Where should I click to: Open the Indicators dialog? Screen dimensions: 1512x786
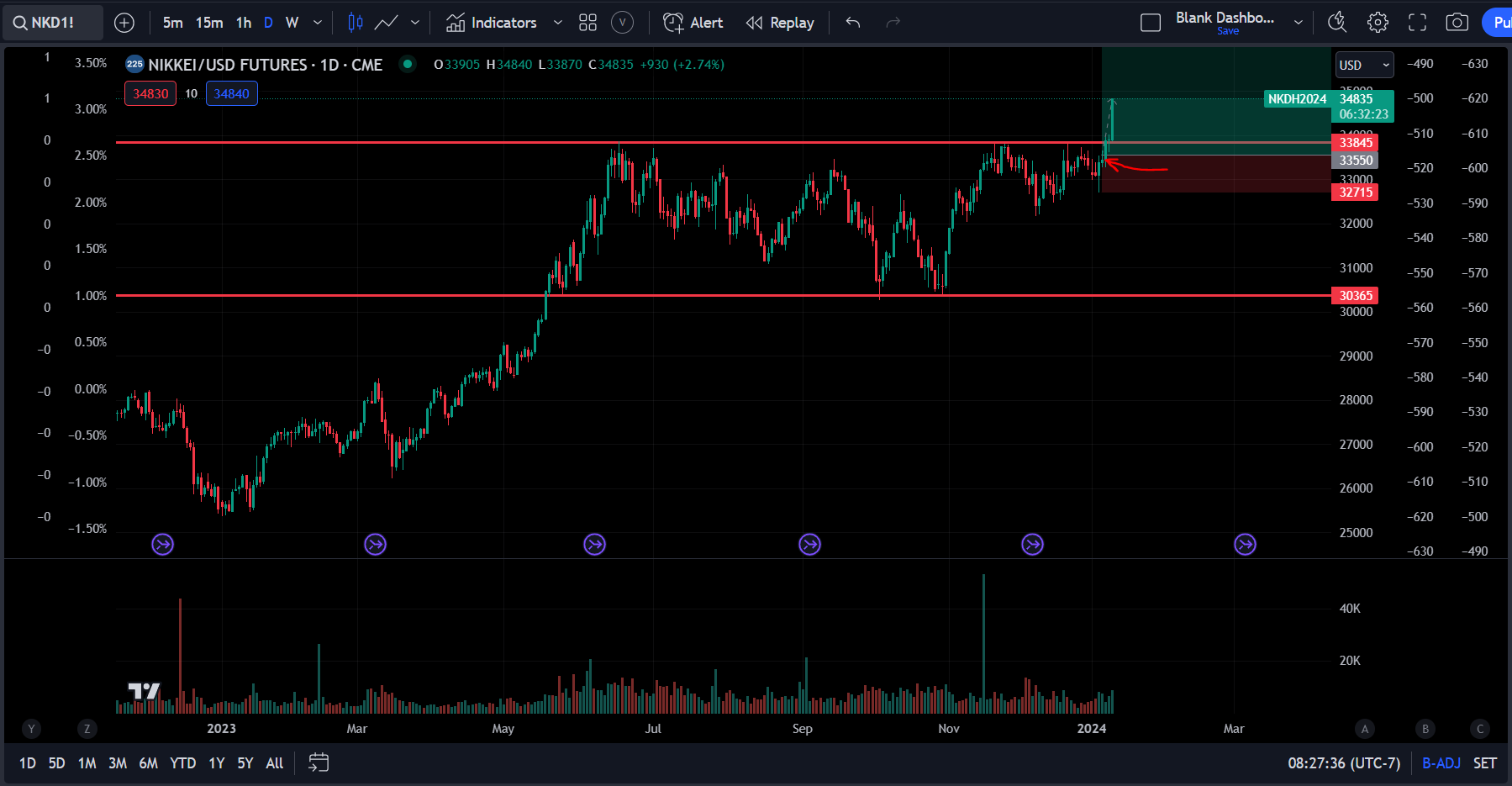pyautogui.click(x=492, y=23)
